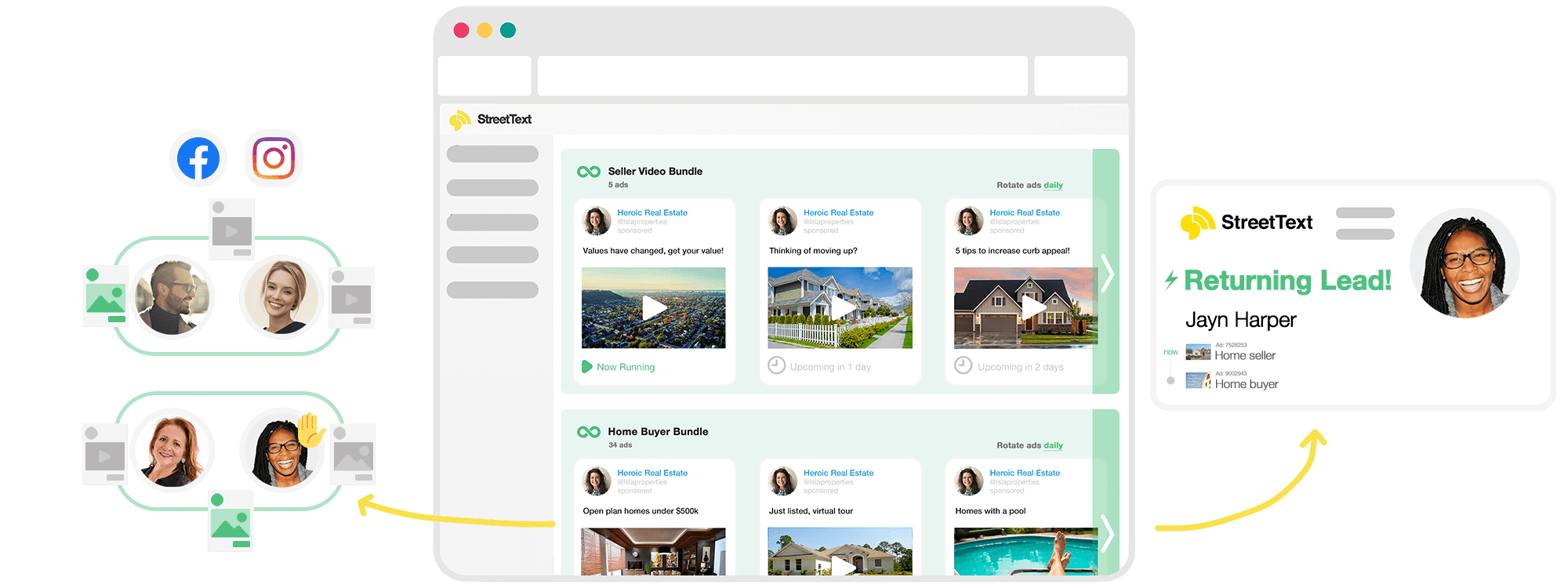Open Heroic Real Estate link on moving up ad
Viewport: 1568px width, 588px height.
click(838, 212)
